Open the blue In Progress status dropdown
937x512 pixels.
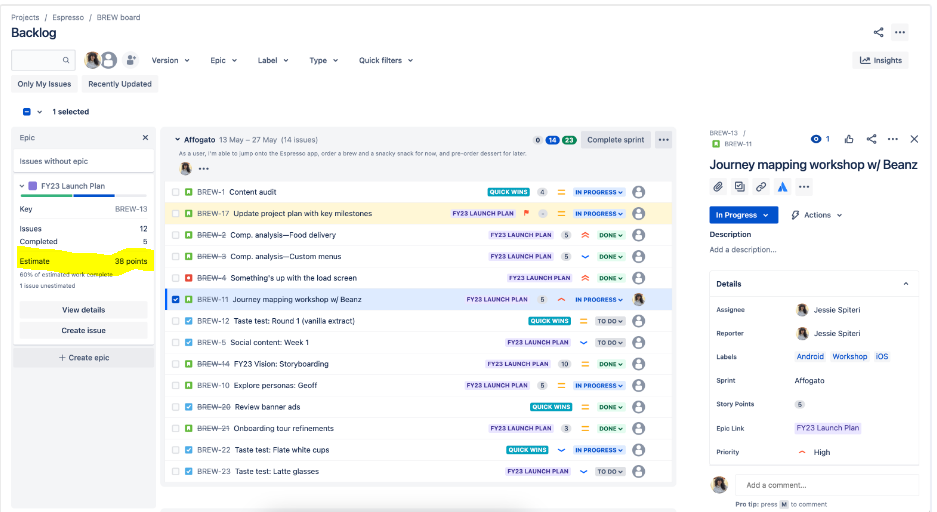pyautogui.click(x=744, y=215)
